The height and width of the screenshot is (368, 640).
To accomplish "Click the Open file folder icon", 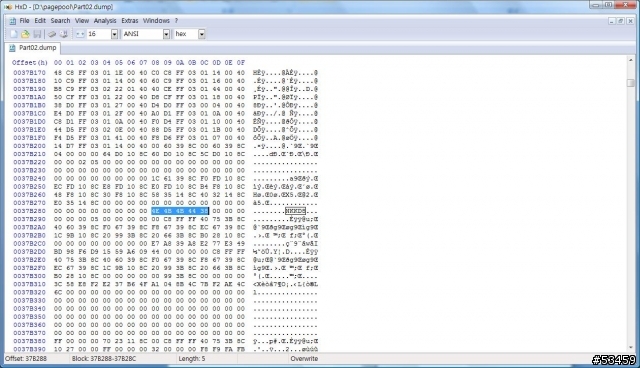I will (25, 34).
